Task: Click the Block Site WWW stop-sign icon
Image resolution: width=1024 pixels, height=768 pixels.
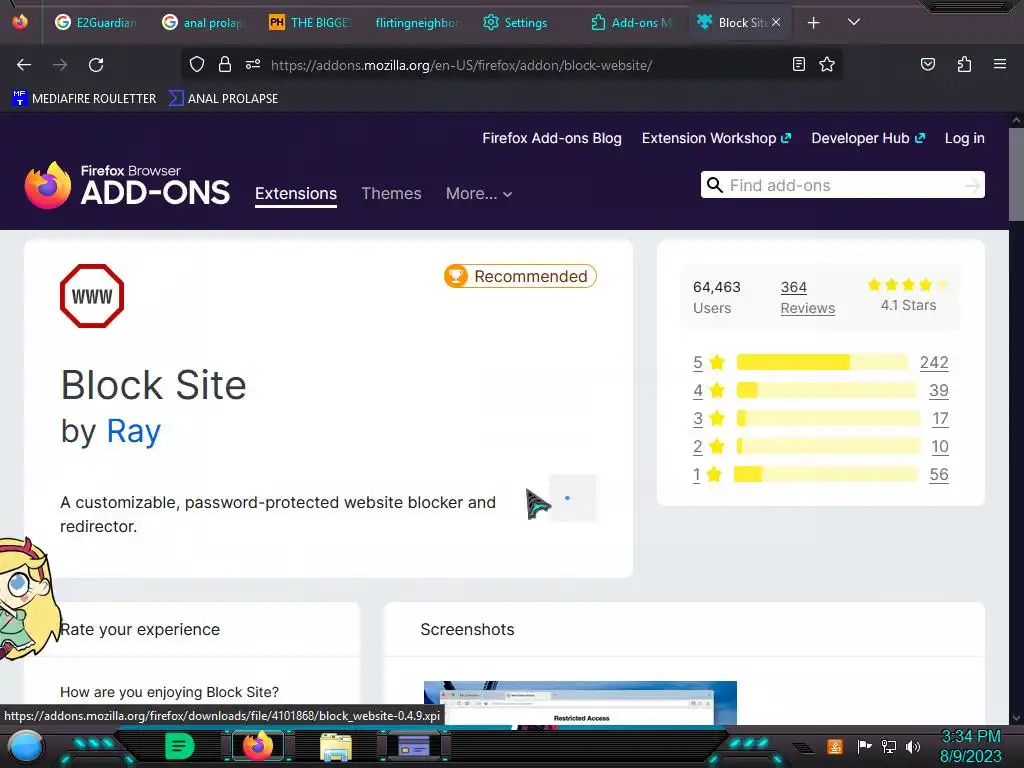Action: (92, 296)
